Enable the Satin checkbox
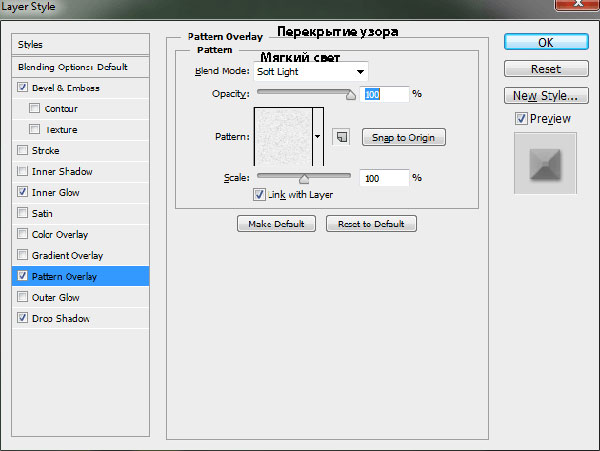600x451 pixels. click(23, 213)
